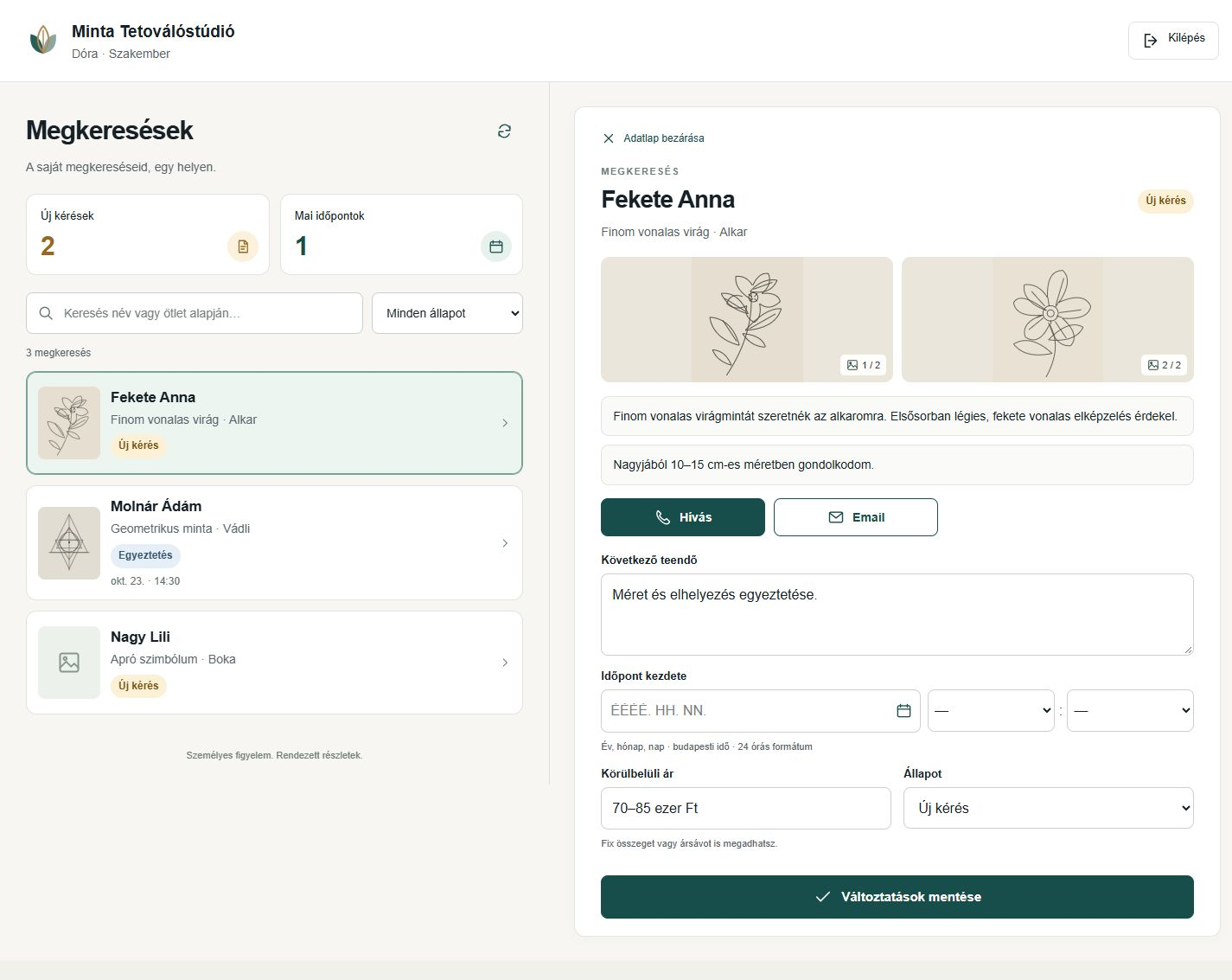Click the Nagyjából 10–15 cm-es méretben note
This screenshot has width=1232, height=980.
pos(897,464)
